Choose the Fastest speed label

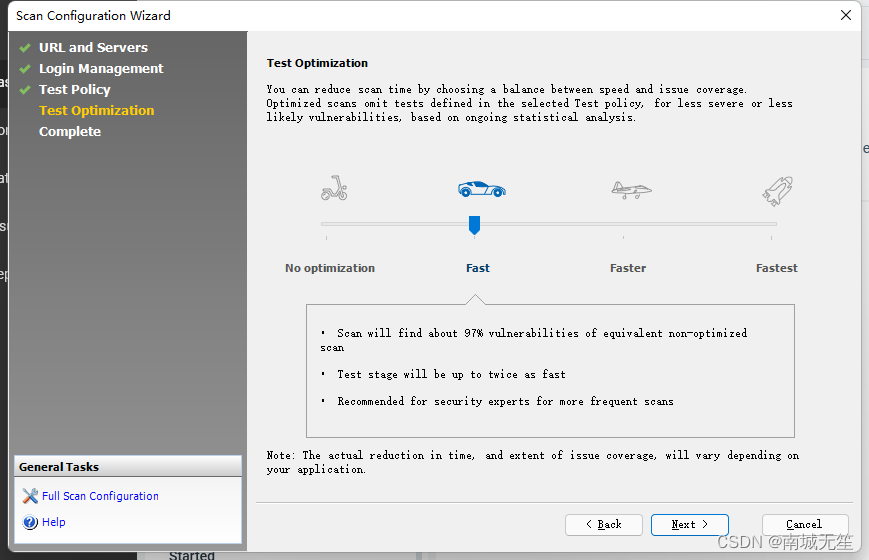click(x=776, y=268)
